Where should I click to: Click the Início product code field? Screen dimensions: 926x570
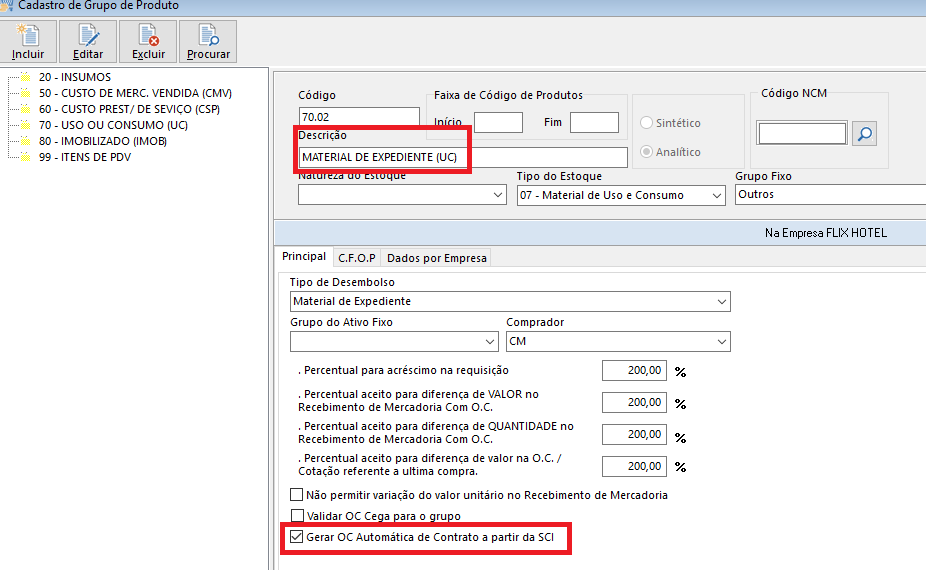(498, 122)
